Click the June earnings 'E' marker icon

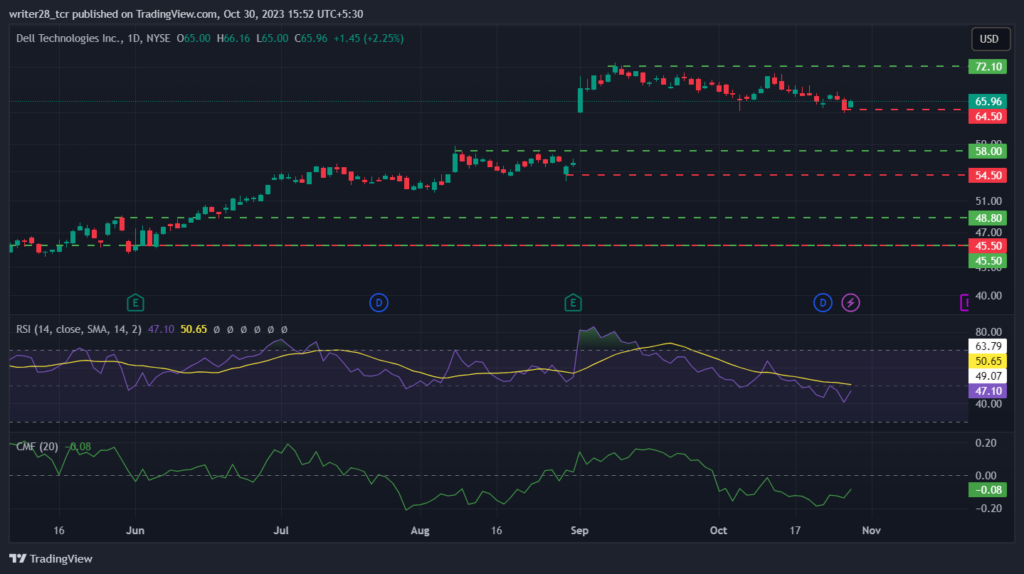point(135,302)
